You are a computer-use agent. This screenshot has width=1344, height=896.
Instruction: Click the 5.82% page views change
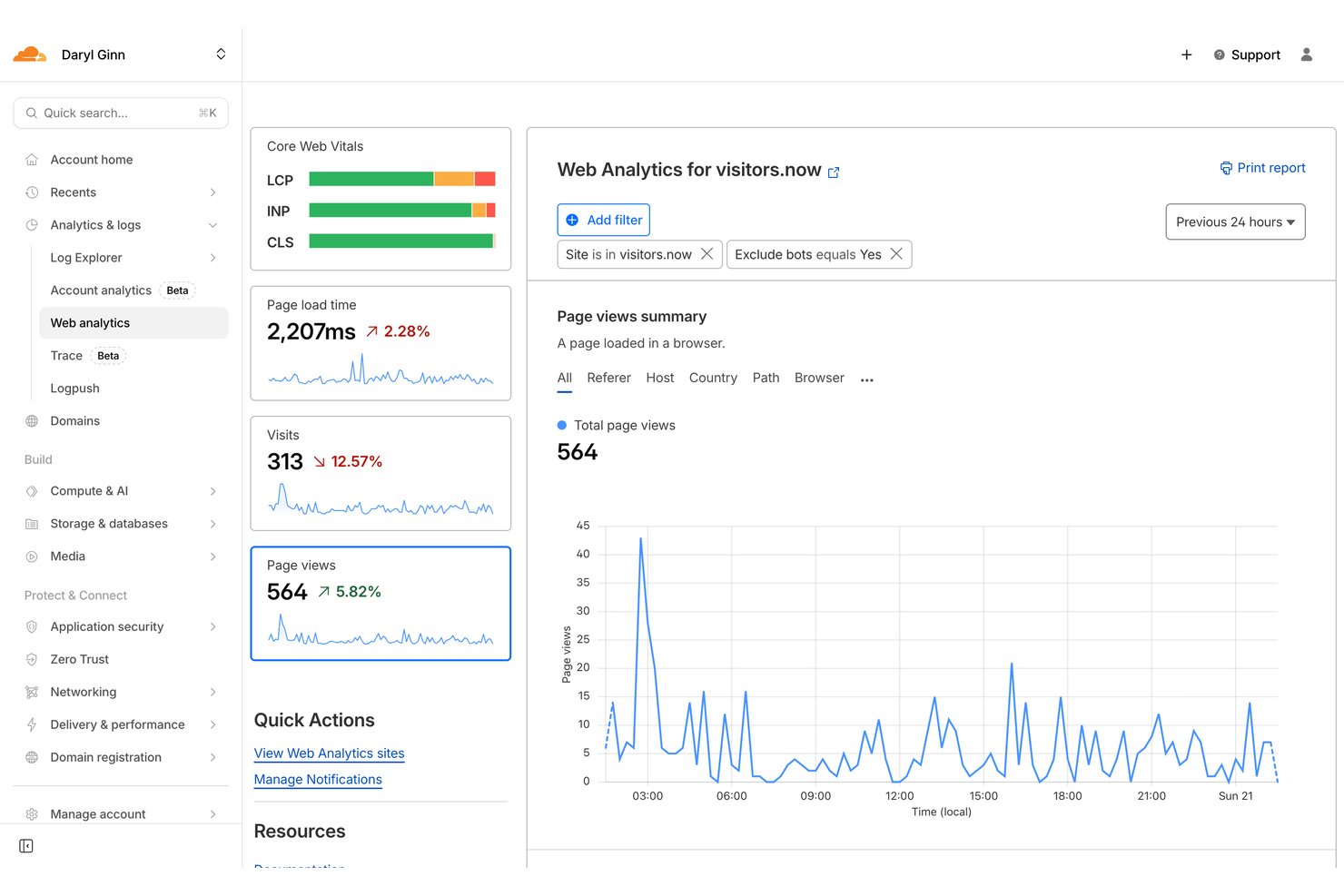pyautogui.click(x=350, y=592)
